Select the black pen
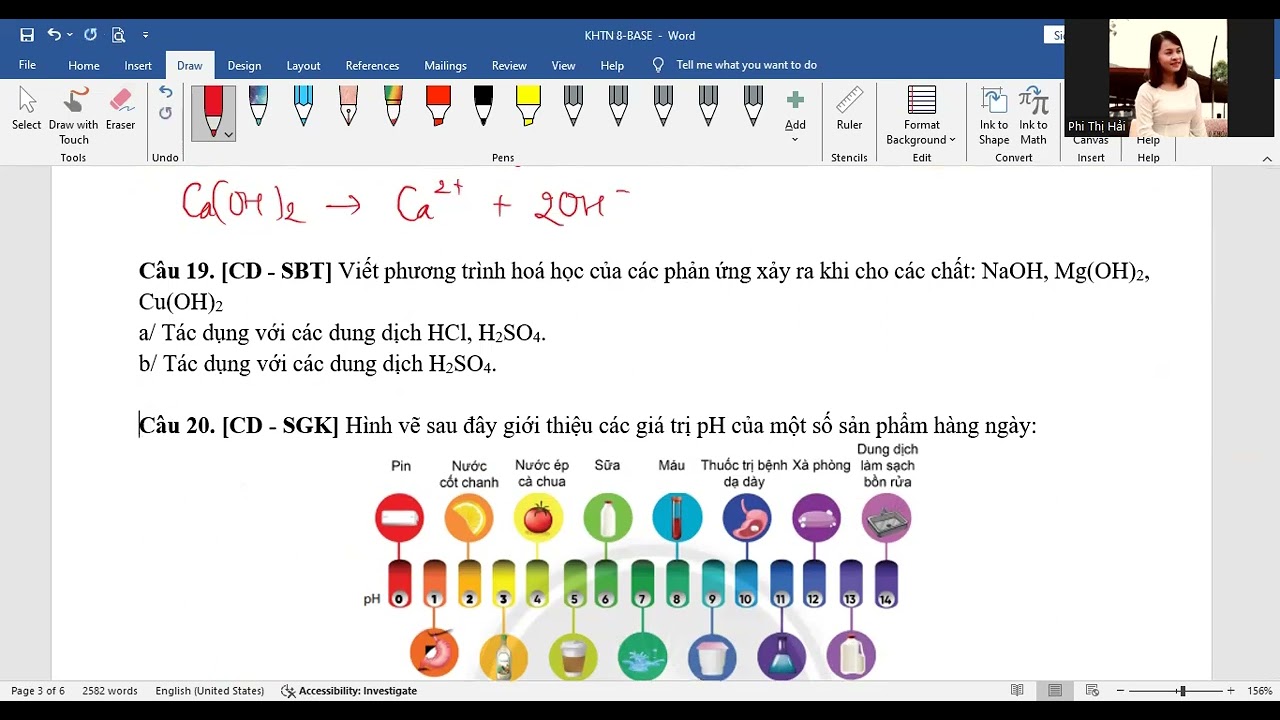 (483, 106)
